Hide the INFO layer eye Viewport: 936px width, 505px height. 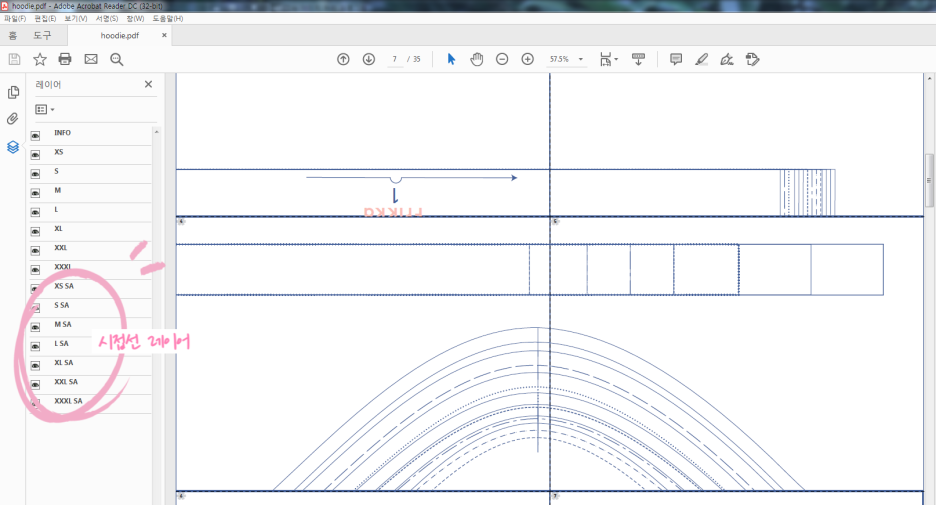tap(35, 136)
